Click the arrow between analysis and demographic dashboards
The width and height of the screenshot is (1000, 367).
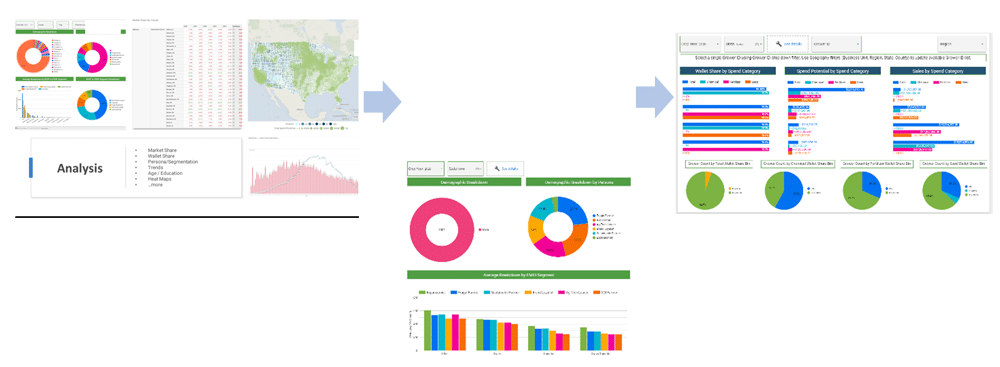pyautogui.click(x=382, y=101)
